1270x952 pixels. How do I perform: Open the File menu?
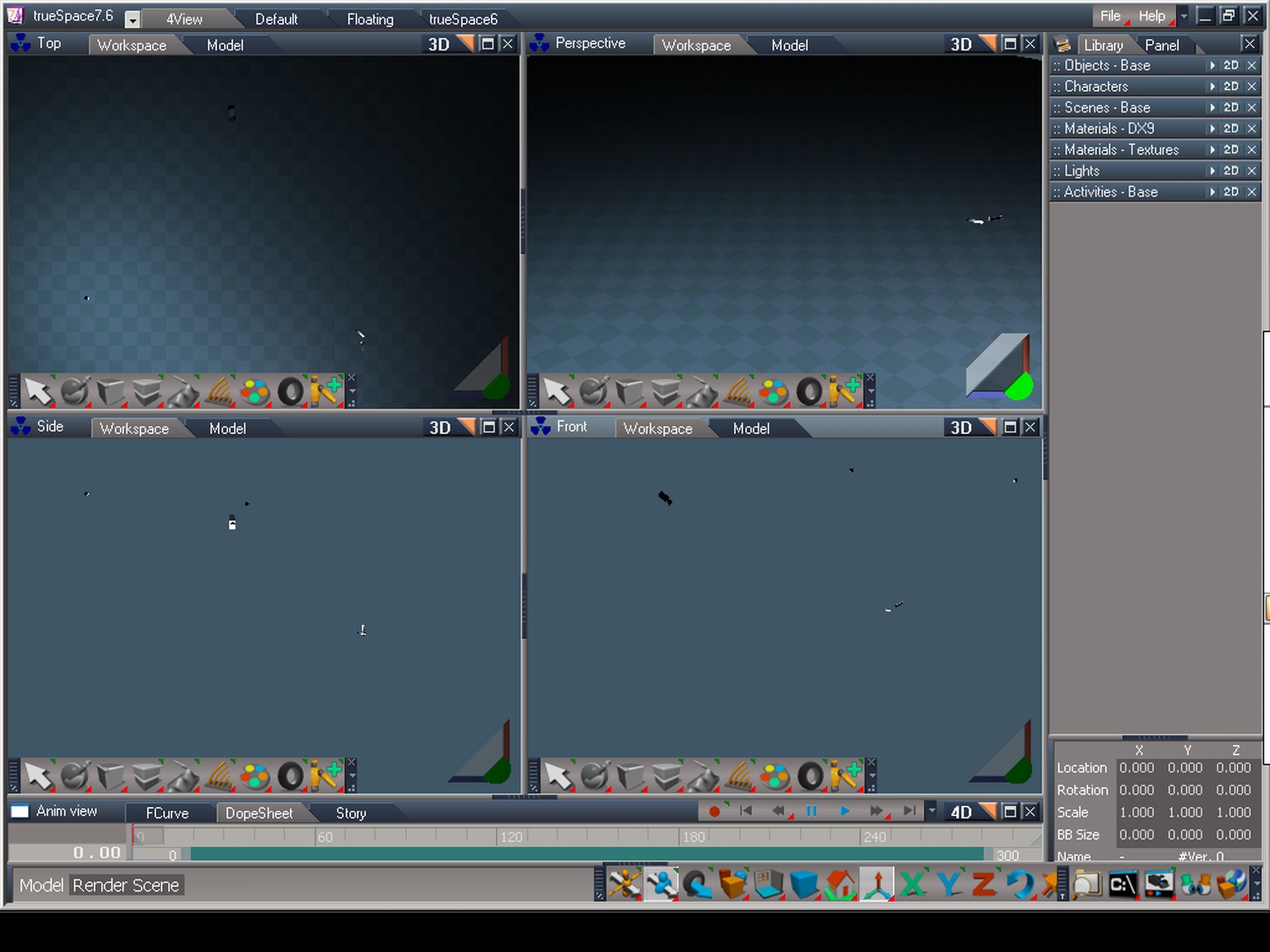point(1109,16)
